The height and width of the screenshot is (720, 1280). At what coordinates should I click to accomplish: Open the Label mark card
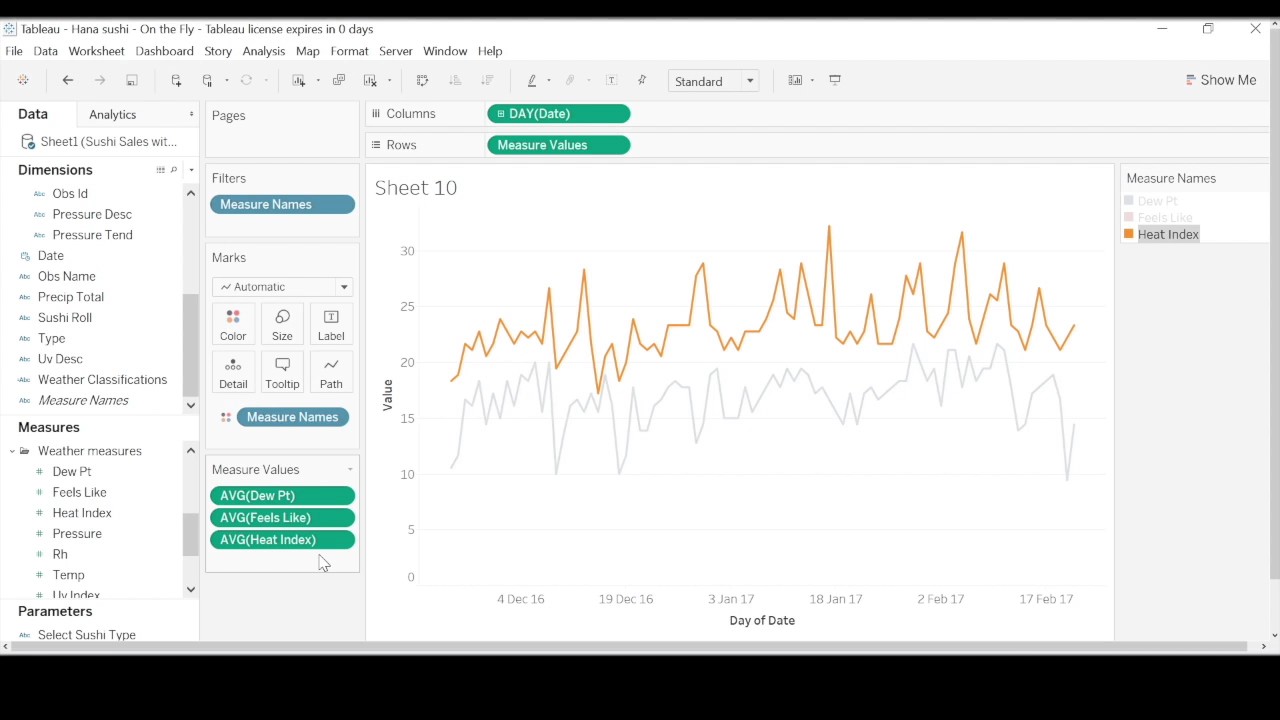click(x=331, y=324)
